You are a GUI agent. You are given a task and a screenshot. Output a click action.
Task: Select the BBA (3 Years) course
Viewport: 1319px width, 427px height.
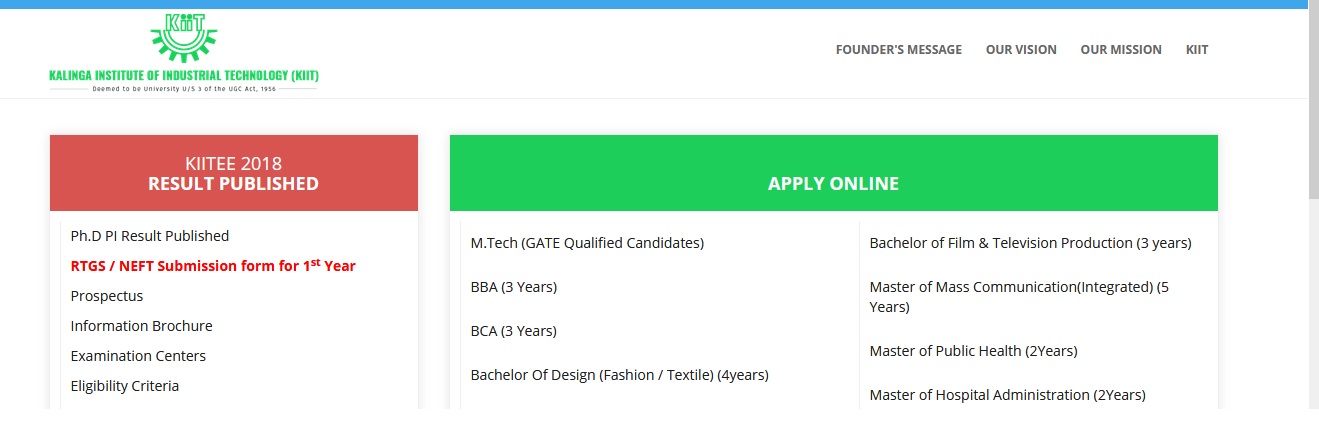coord(514,287)
